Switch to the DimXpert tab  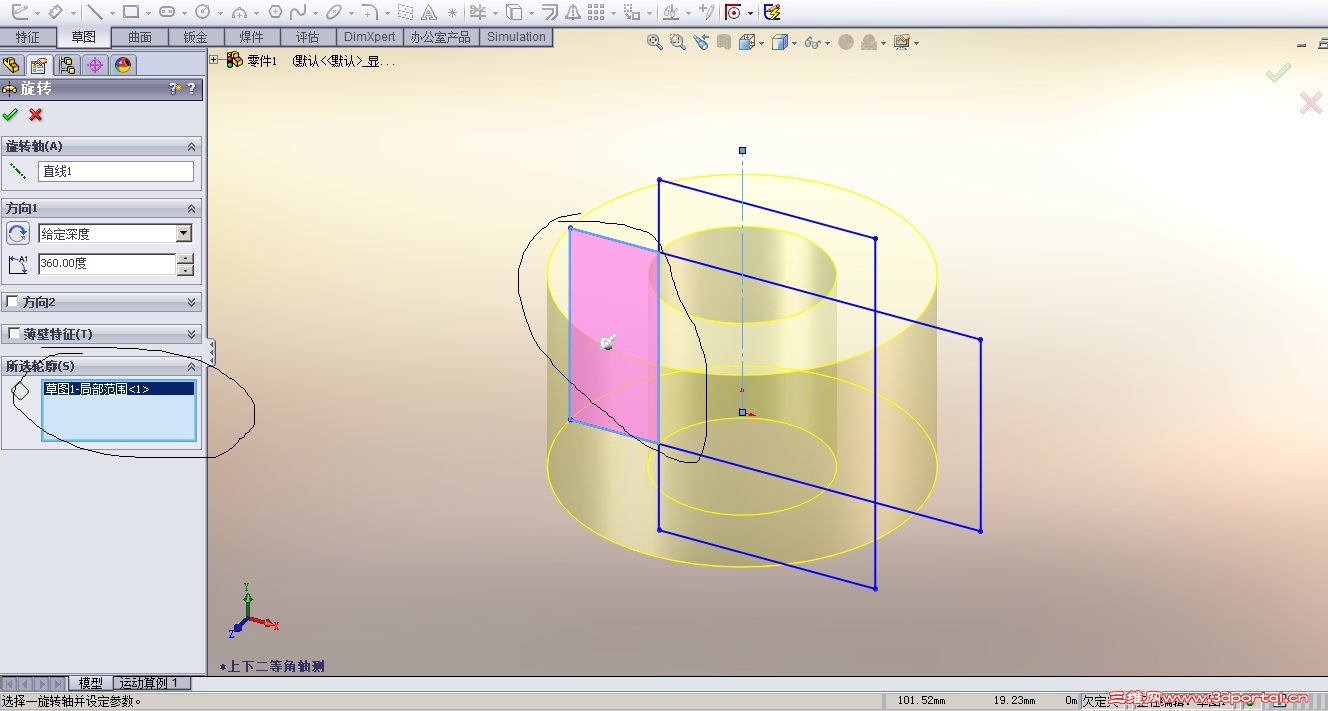(370, 37)
